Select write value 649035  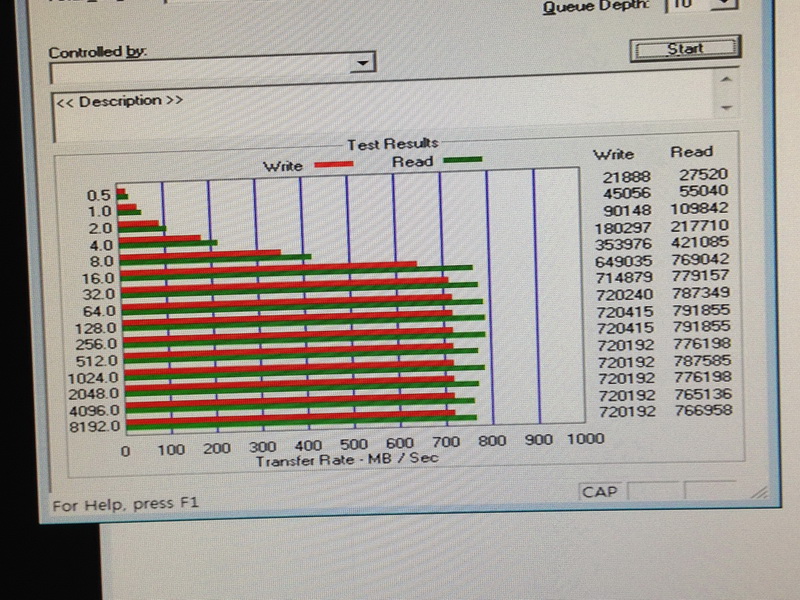click(x=623, y=262)
